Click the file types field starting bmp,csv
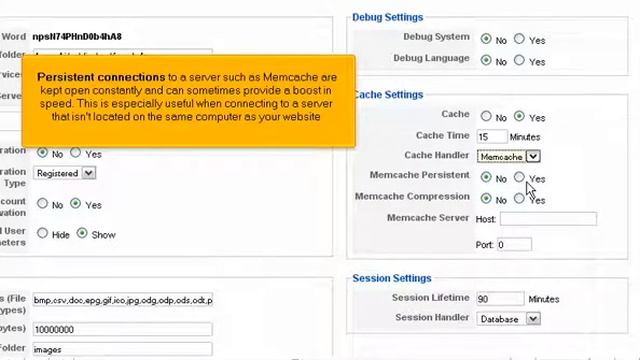The height and width of the screenshot is (360, 640). coord(122,300)
